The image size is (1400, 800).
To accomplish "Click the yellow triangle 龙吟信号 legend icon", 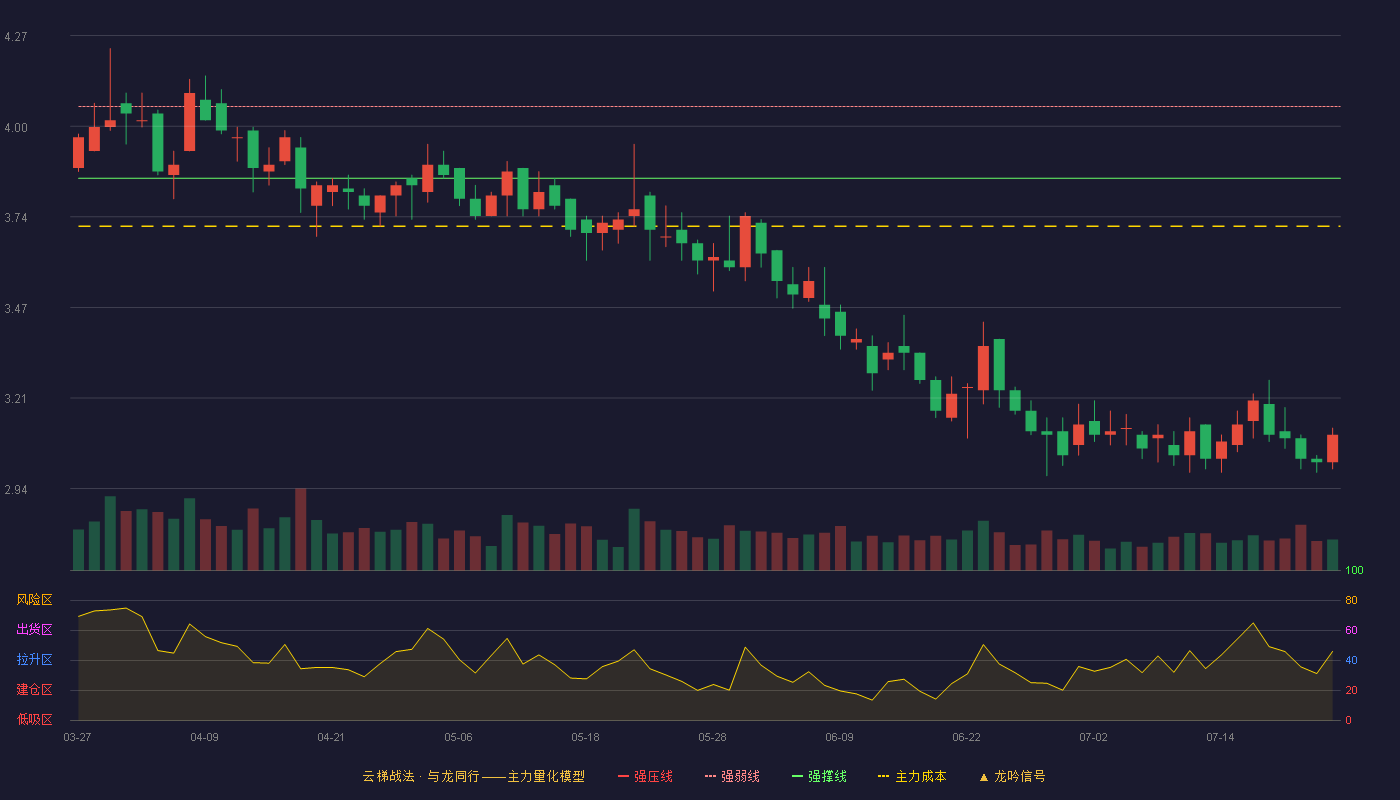I will pos(984,777).
